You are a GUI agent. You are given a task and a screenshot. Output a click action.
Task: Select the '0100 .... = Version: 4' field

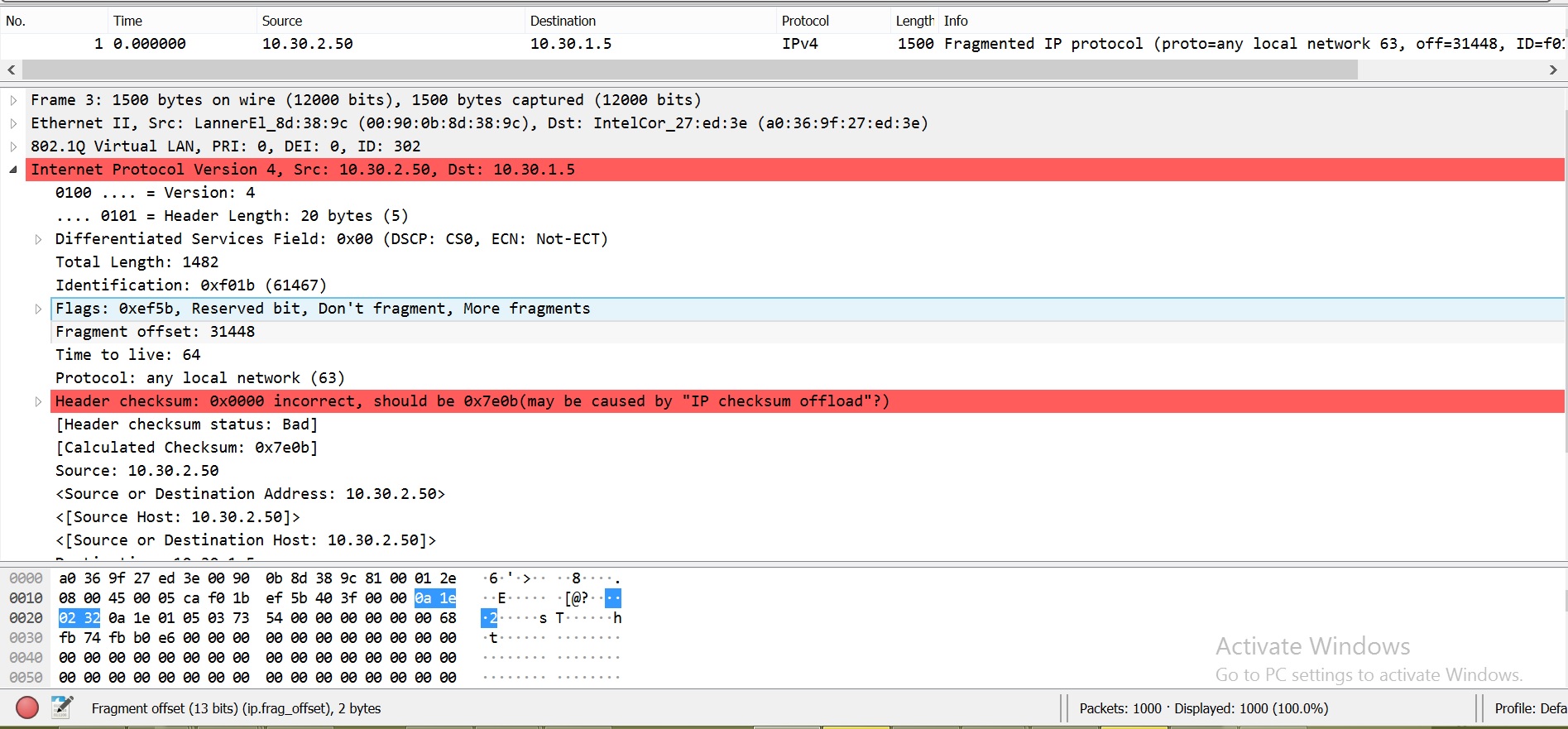(156, 193)
